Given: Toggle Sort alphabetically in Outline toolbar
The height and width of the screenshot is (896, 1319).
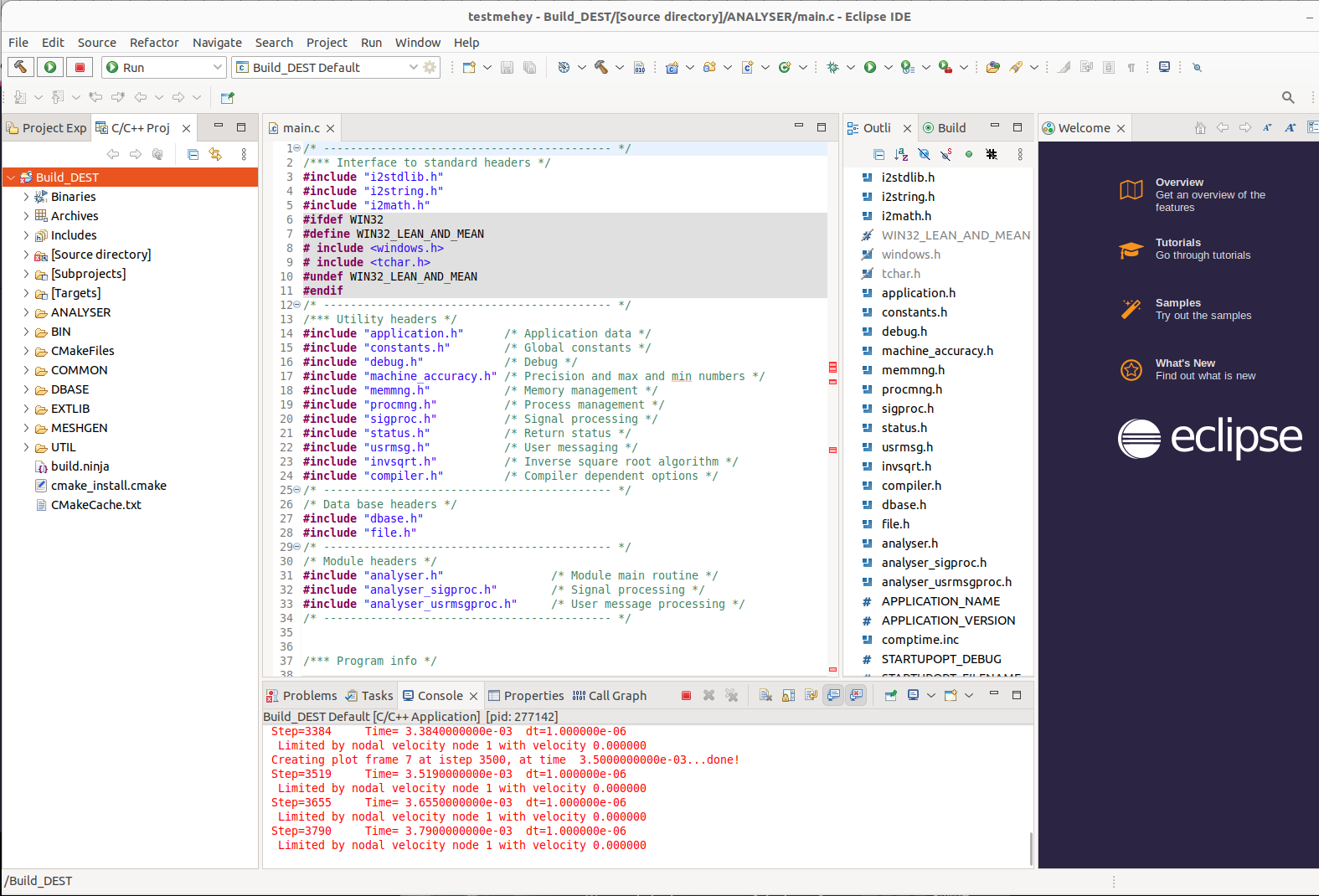Looking at the screenshot, I should tap(901, 154).
